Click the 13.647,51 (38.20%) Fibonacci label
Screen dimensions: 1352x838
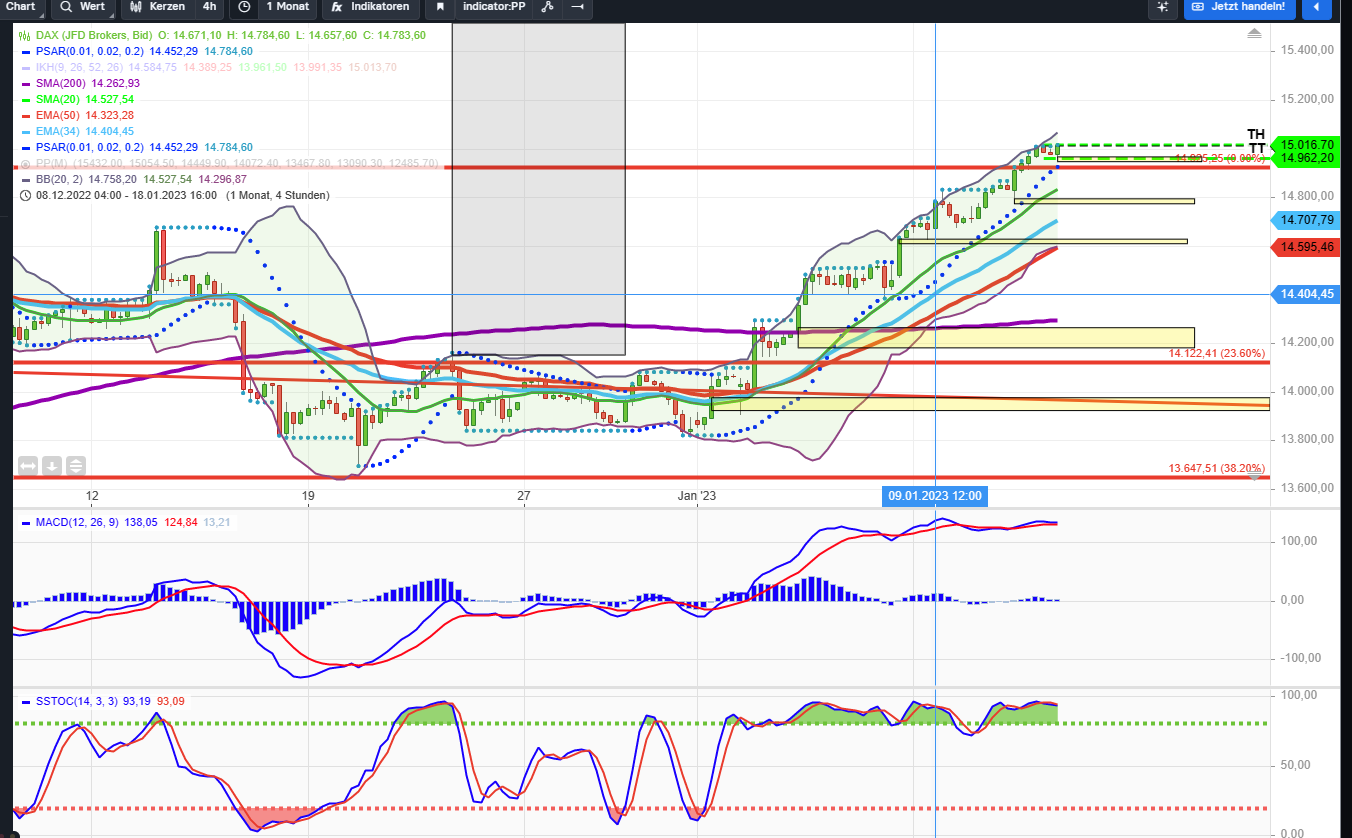pos(1217,468)
